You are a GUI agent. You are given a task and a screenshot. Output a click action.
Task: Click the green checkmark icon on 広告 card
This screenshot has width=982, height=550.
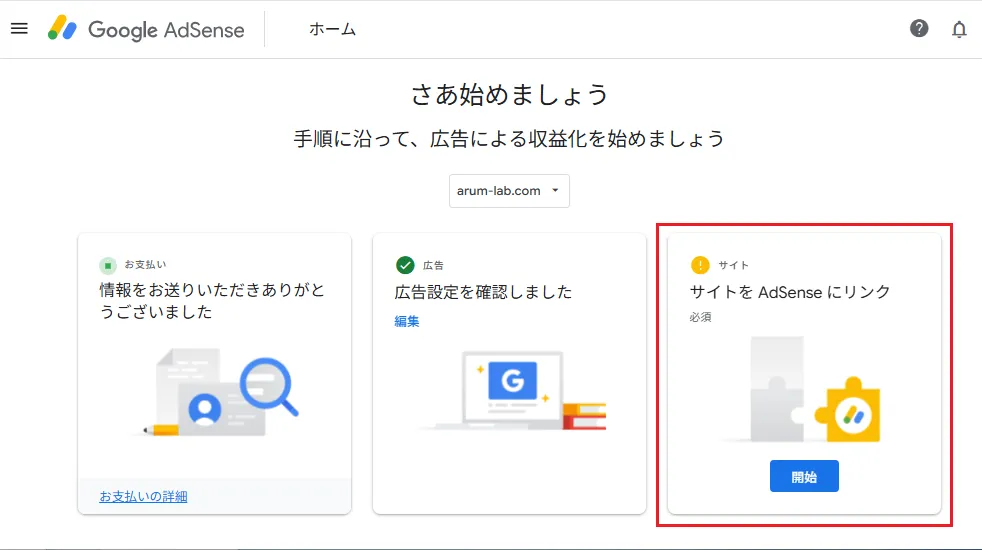[405, 265]
